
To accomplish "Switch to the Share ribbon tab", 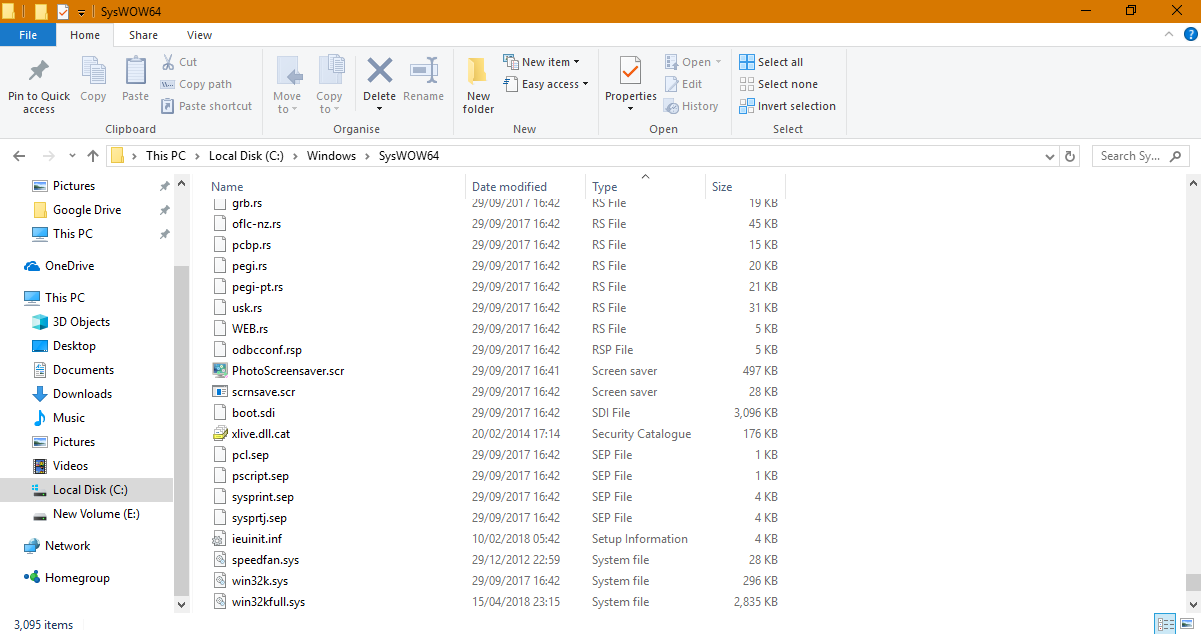I will pos(143,35).
